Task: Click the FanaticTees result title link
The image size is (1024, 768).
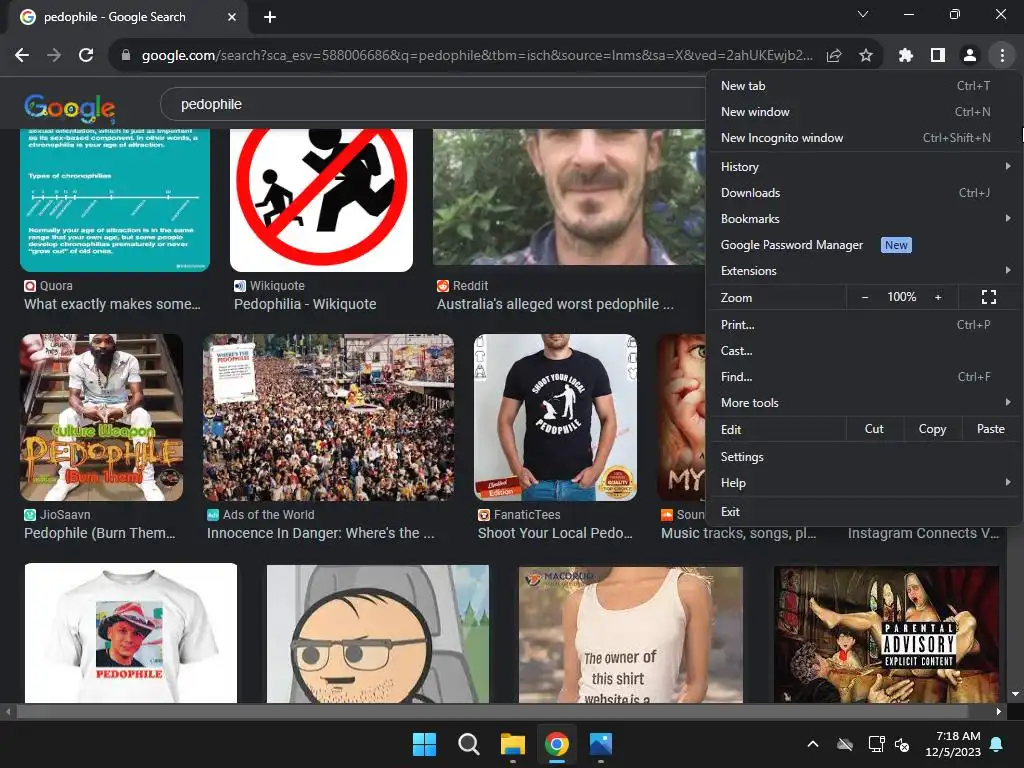Action: click(x=555, y=533)
